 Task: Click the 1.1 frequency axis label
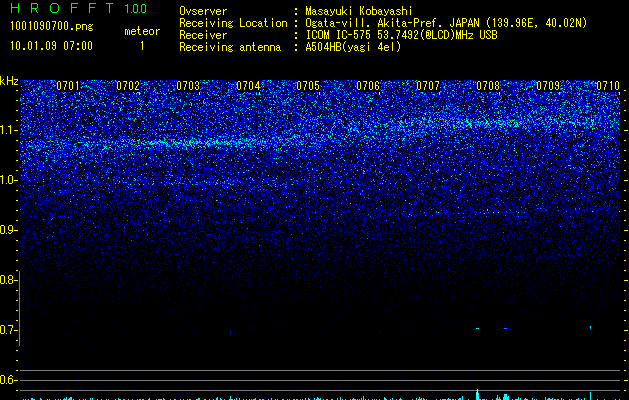pos(8,130)
